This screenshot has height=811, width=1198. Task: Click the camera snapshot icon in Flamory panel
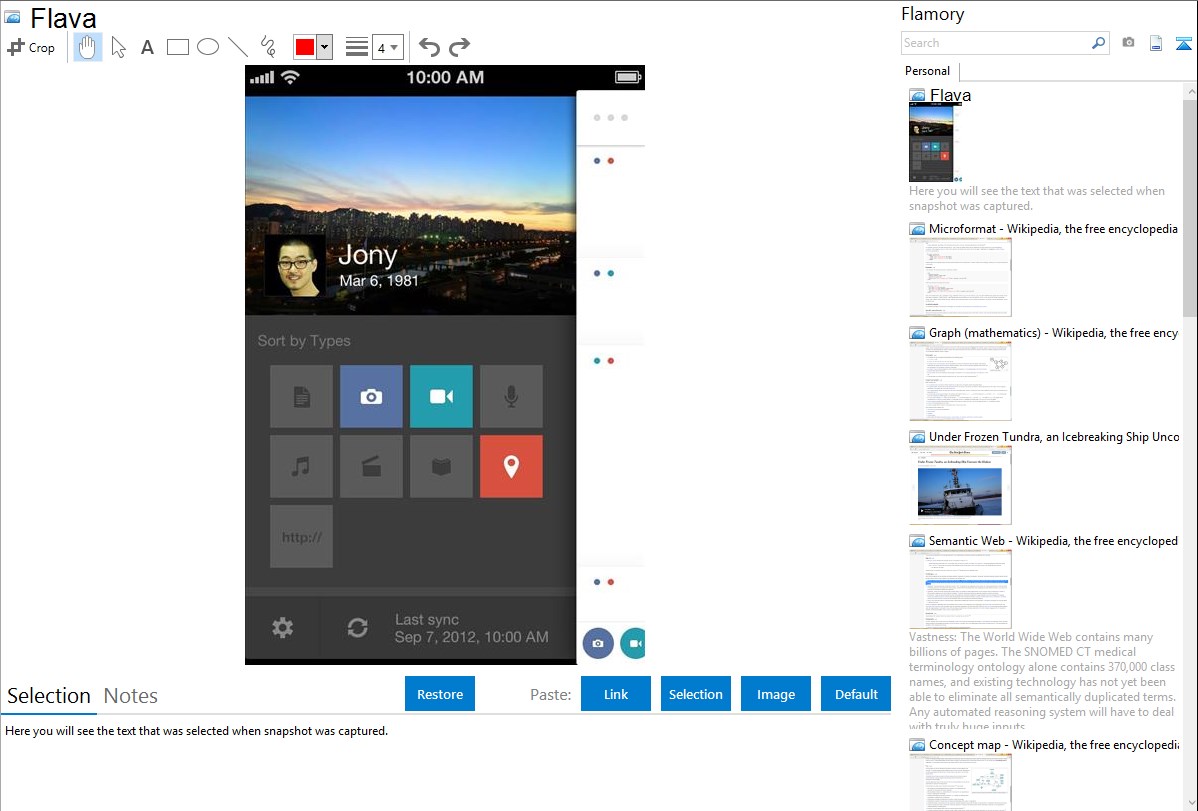coord(1128,43)
